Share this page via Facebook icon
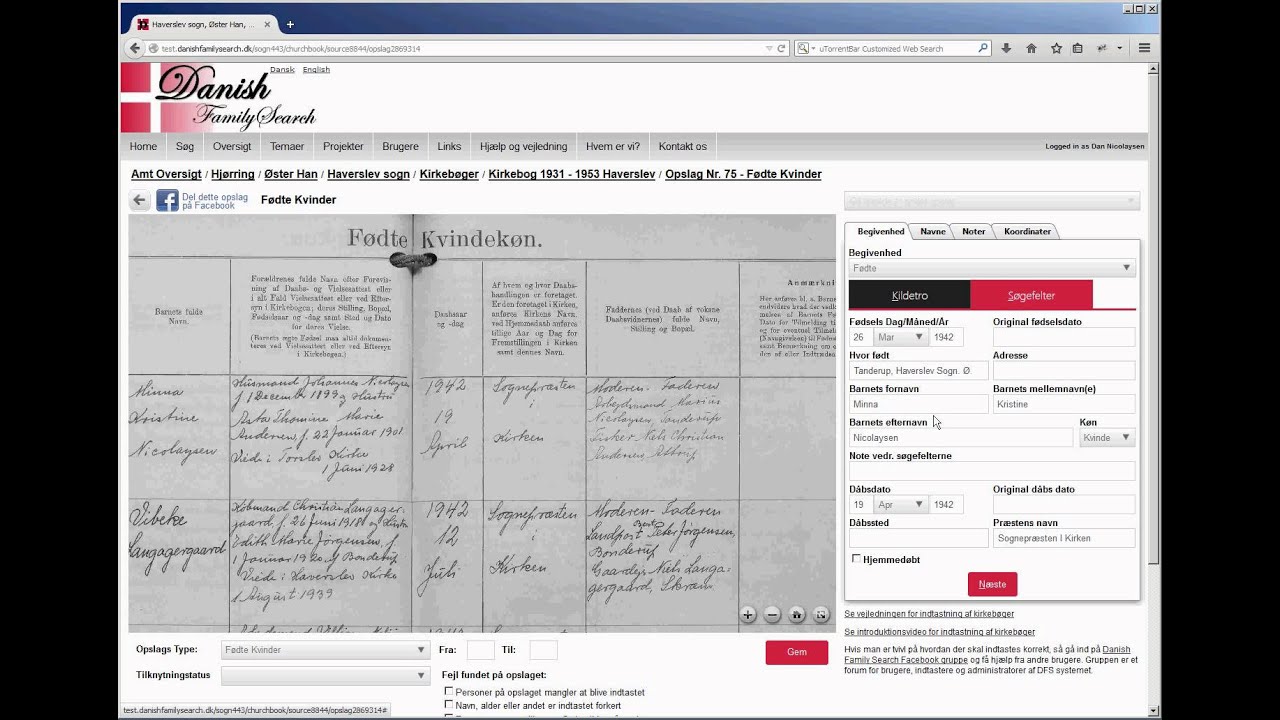This screenshot has height=720, width=1280. [167, 200]
